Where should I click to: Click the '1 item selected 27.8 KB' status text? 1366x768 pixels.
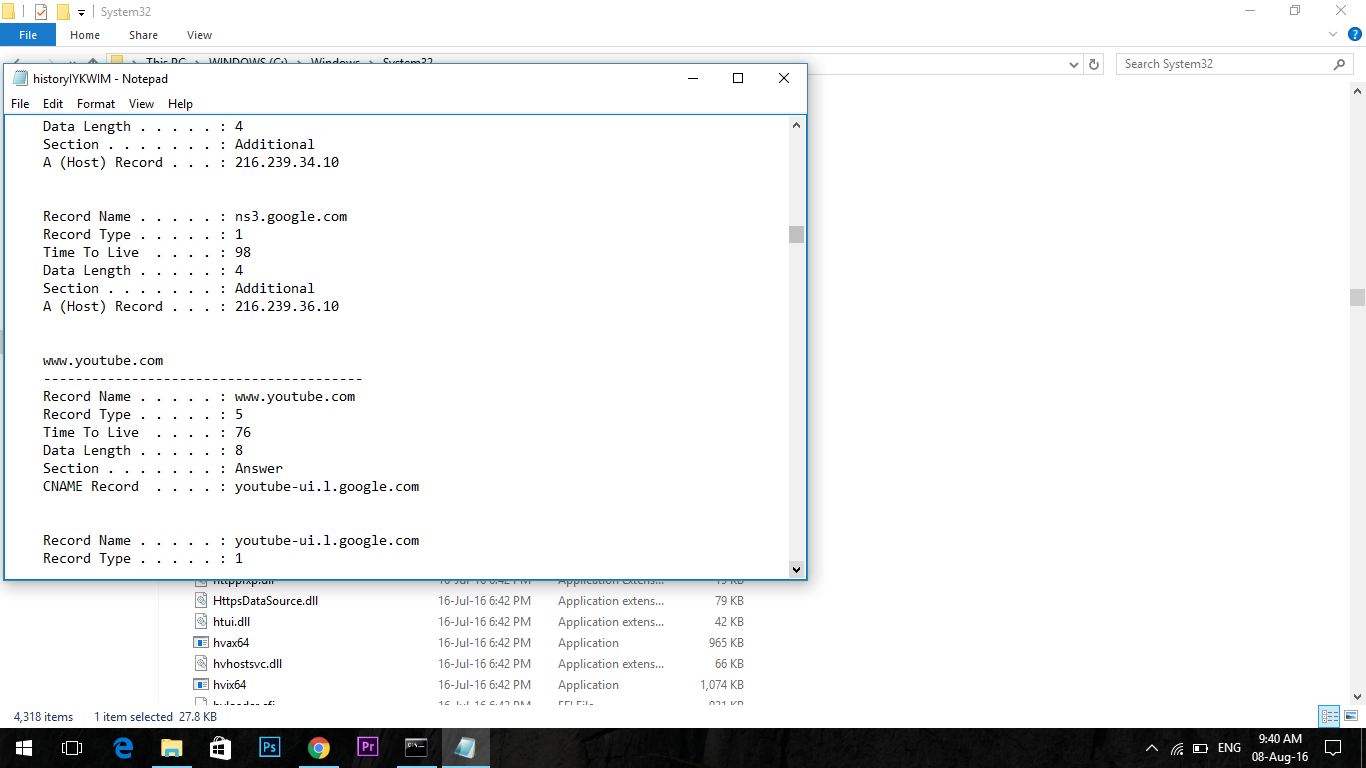[156, 717]
